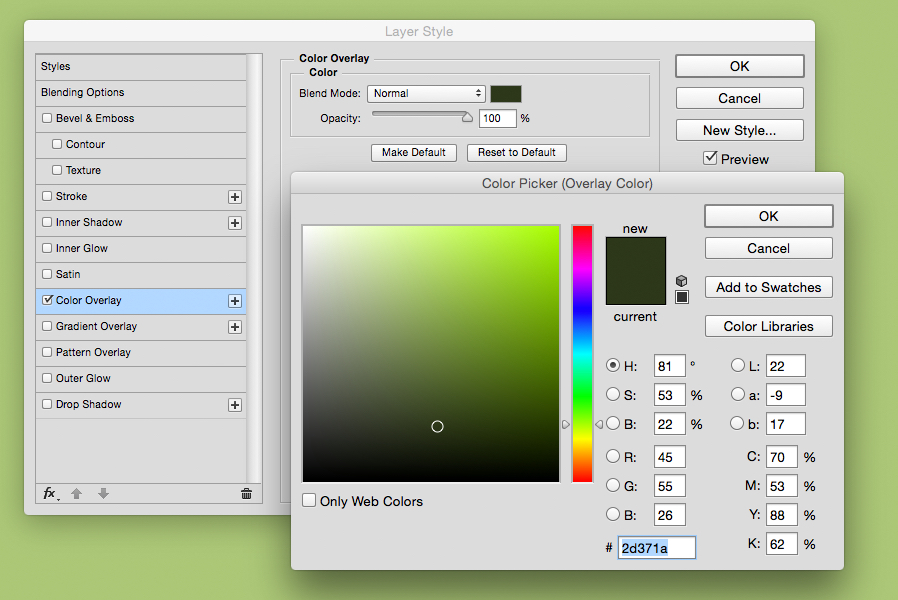This screenshot has width=898, height=600.
Task: Click the hex color input field
Action: click(x=656, y=547)
